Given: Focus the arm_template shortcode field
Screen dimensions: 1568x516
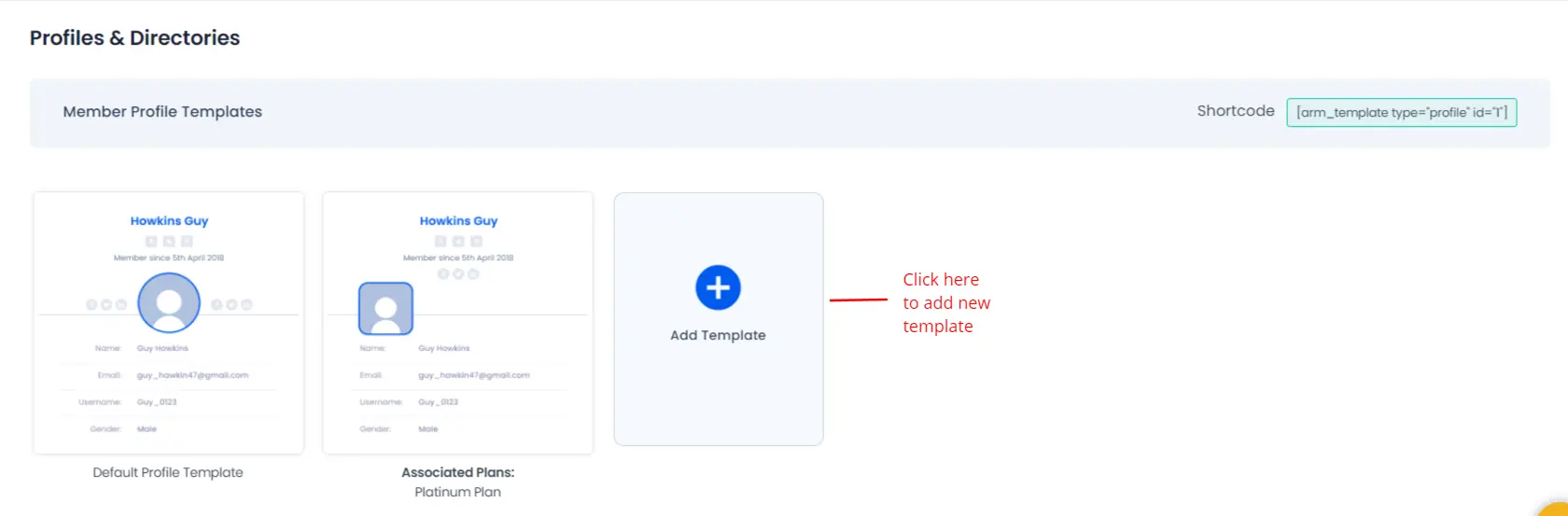Looking at the screenshot, I should tap(1401, 112).
